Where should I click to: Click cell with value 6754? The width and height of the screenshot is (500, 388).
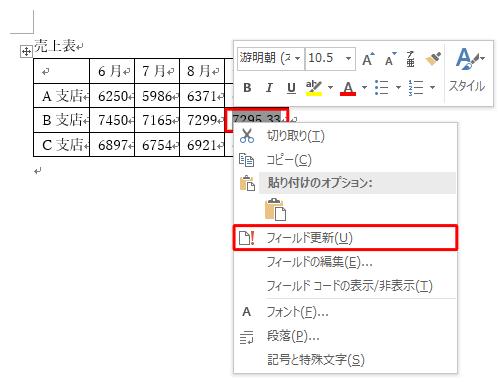point(157,145)
